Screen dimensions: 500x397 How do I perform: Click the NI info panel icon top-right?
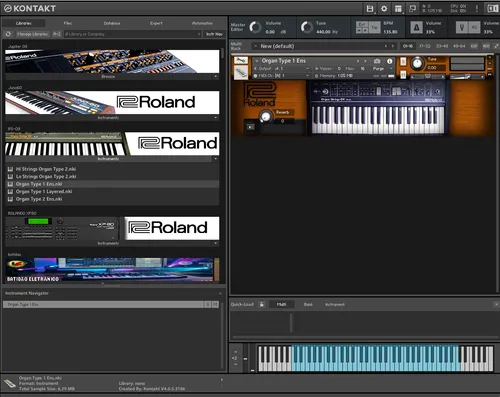tap(493, 9)
